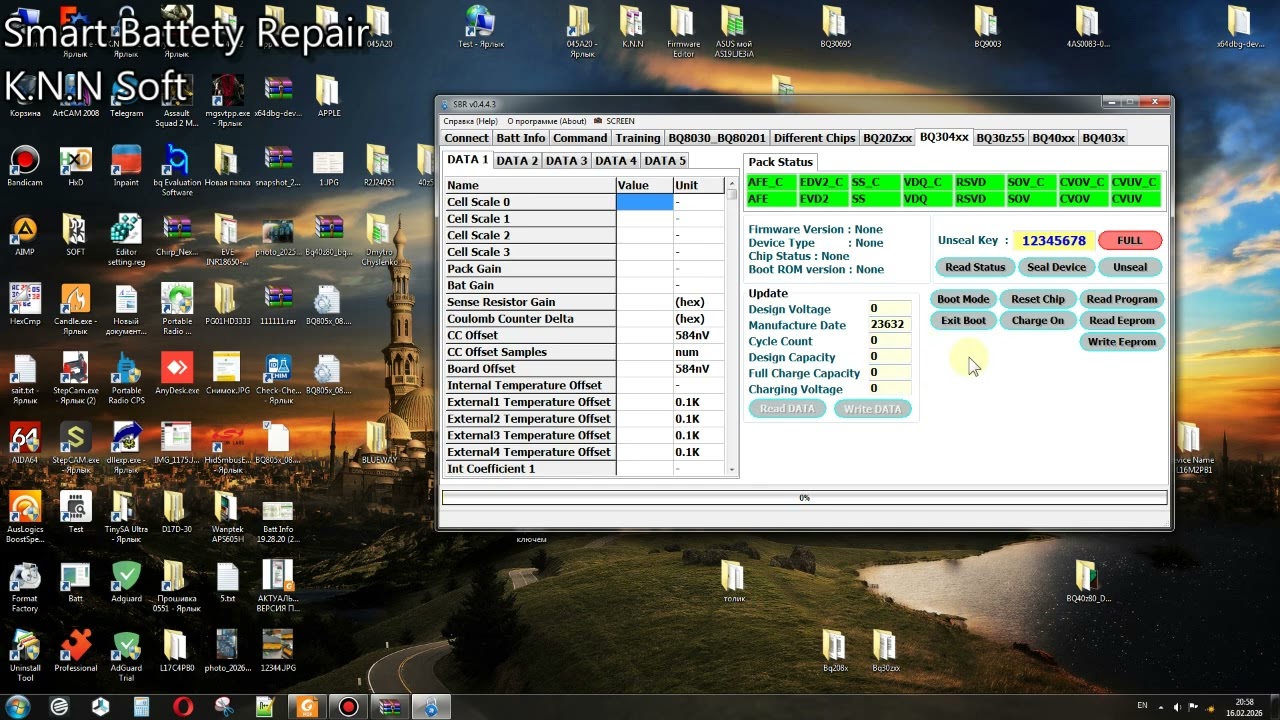Open the Command tab
Screen dimensions: 1280x720
tap(580, 138)
